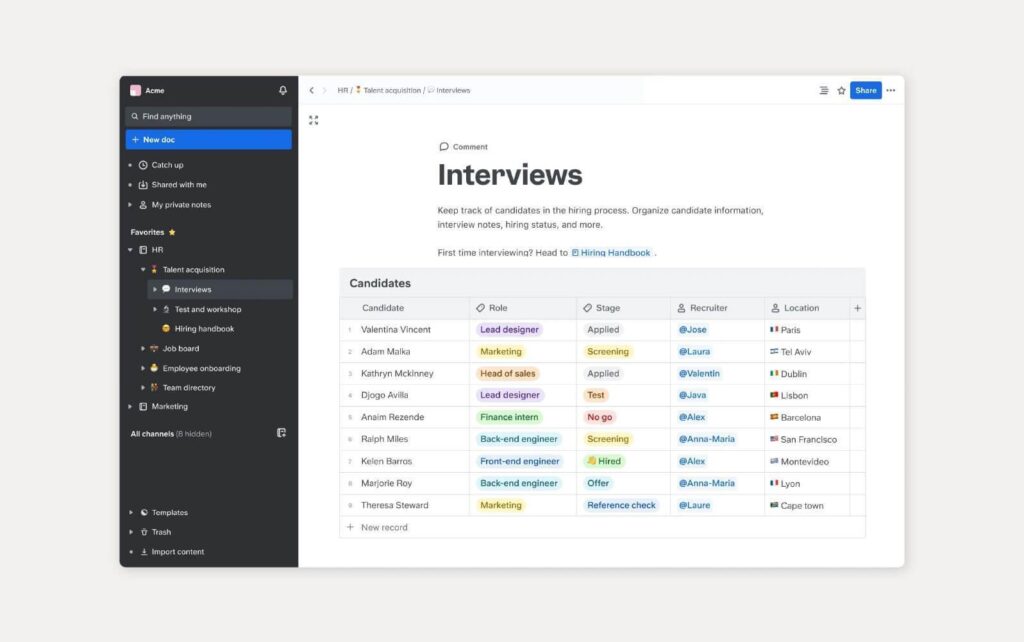1024x642 pixels.
Task: Click the Comment icon above the title
Action: 444,146
